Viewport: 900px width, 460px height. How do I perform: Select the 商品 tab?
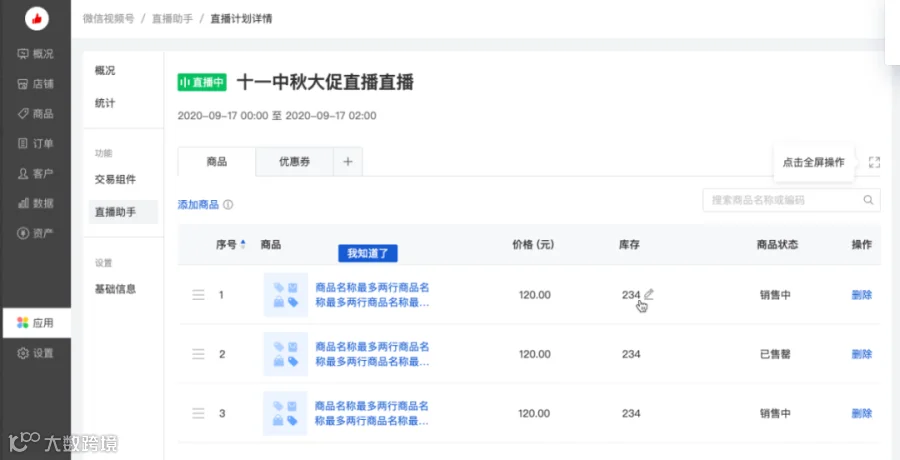click(216, 162)
